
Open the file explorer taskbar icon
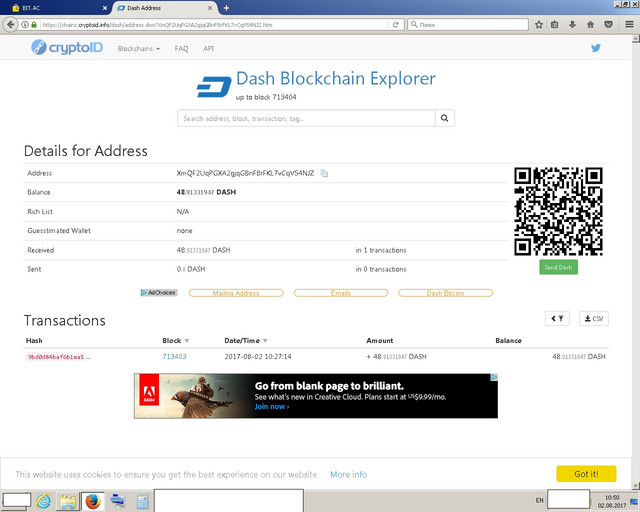[68, 501]
